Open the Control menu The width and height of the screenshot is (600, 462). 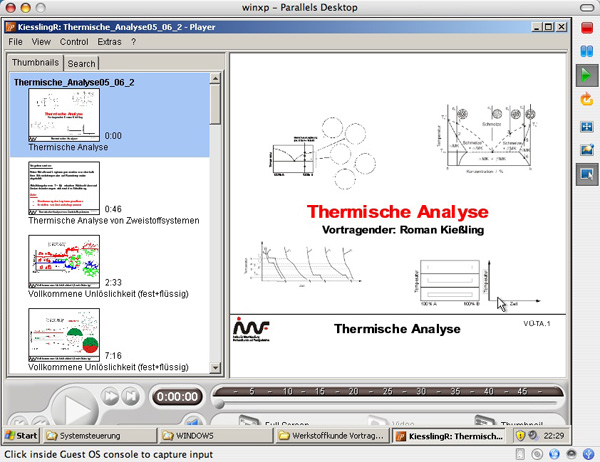74,42
